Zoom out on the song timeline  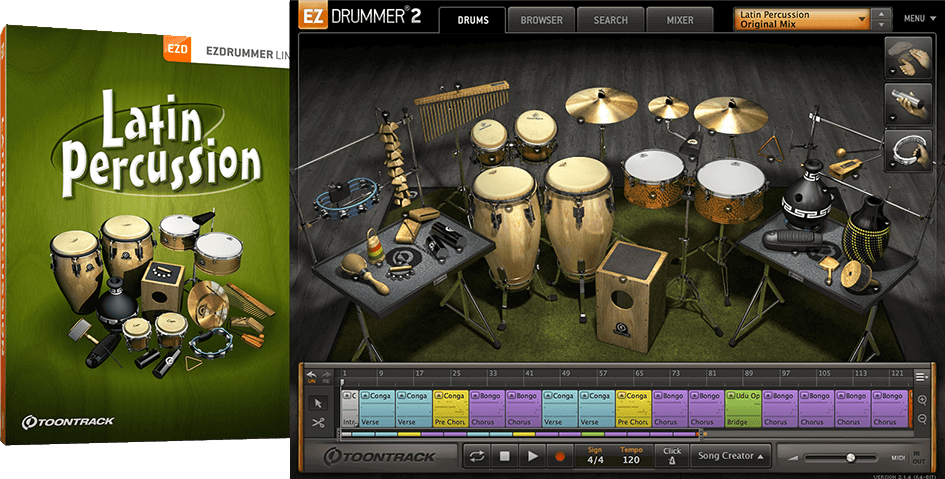pos(920,417)
